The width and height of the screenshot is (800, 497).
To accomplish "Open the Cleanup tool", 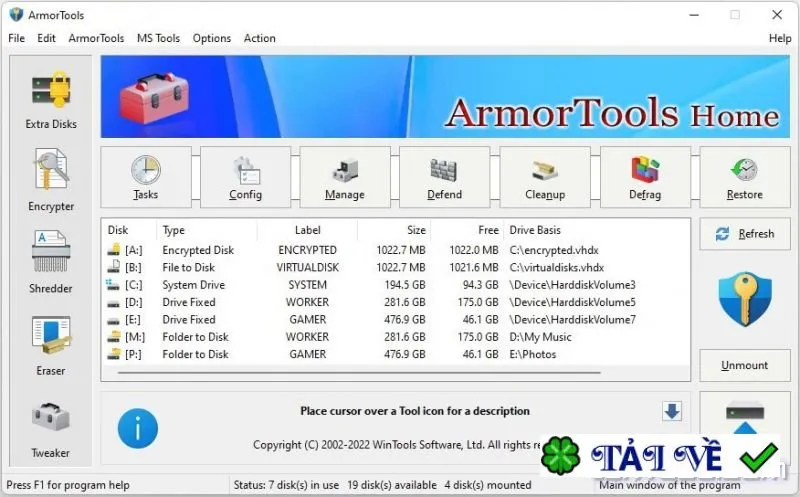I will pos(545,177).
